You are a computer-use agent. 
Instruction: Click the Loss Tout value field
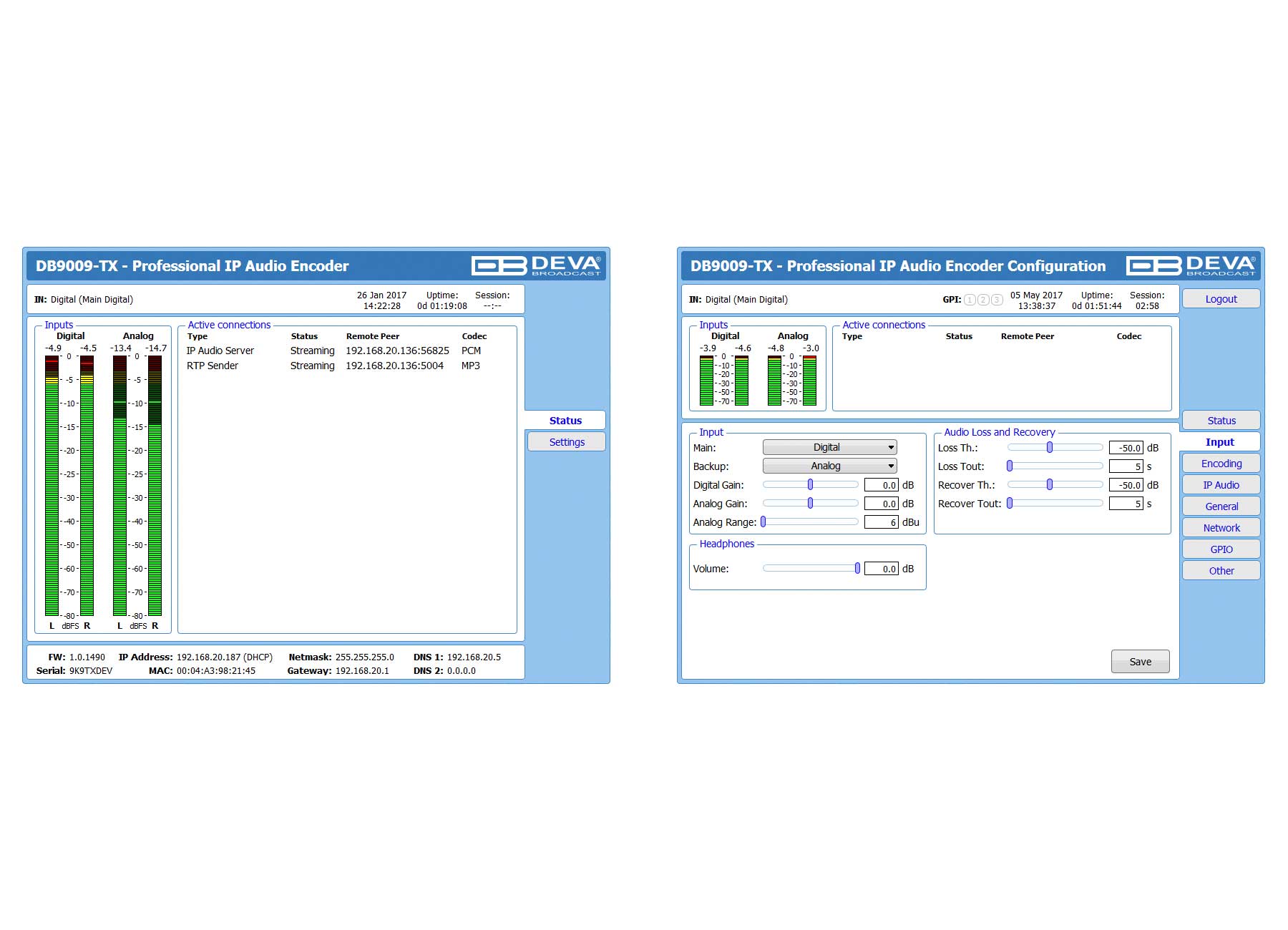coord(1126,466)
